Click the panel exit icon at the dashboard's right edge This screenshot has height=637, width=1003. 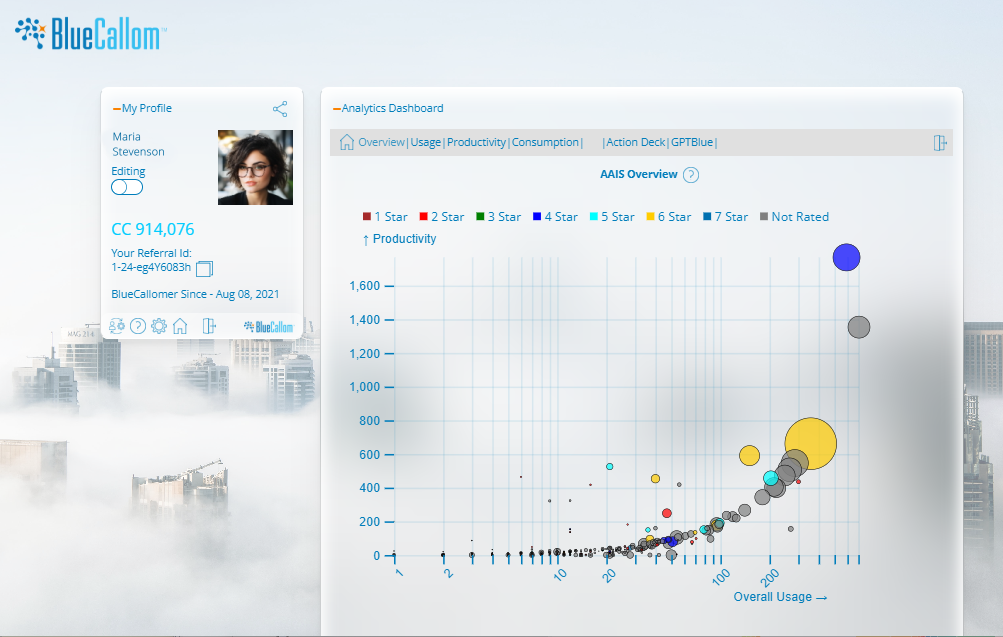click(x=940, y=143)
